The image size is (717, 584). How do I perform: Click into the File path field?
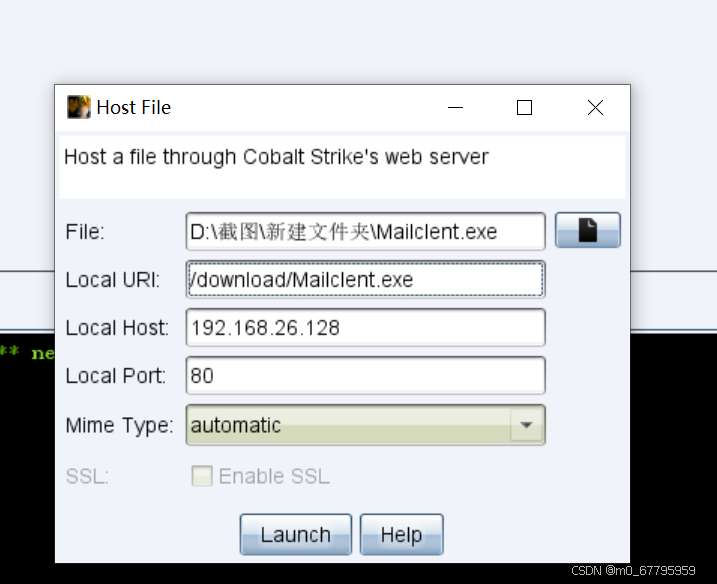point(365,231)
